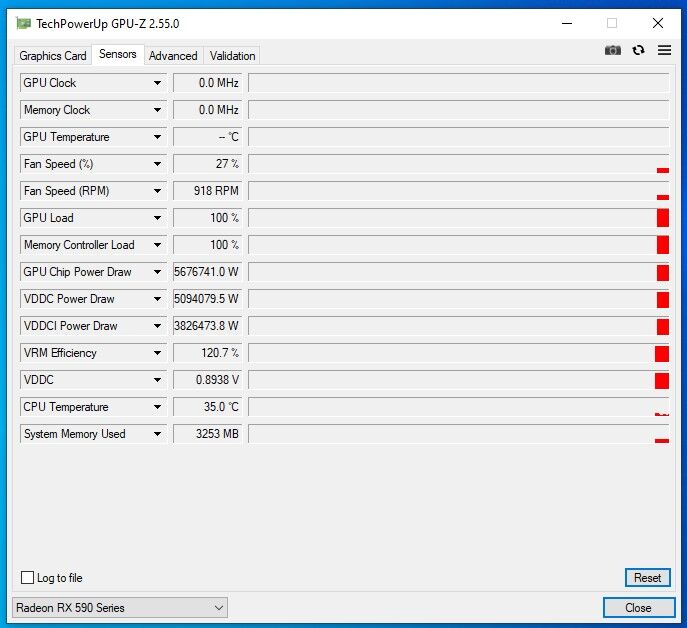This screenshot has height=628, width=687.
Task: Click the 27 % fan speed value
Action: tap(207, 164)
